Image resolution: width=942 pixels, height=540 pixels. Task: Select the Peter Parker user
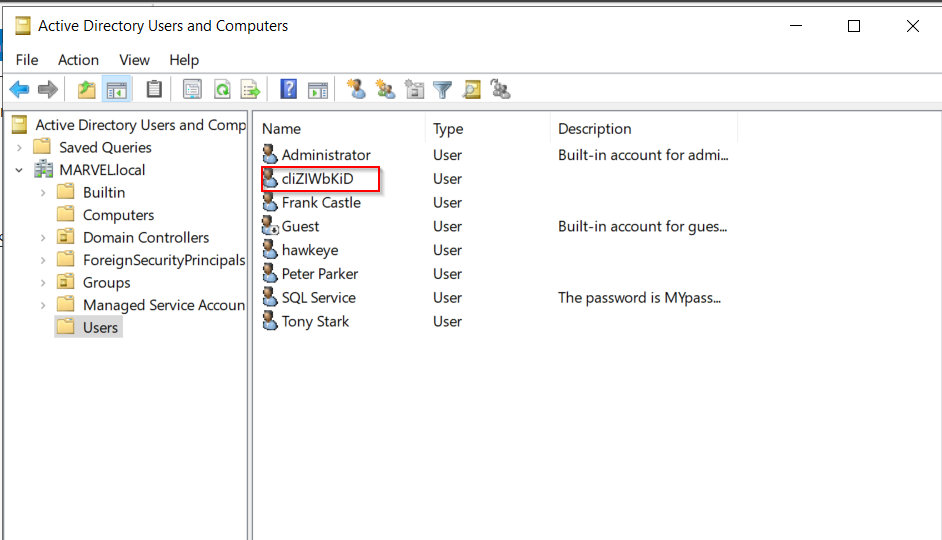(x=320, y=274)
